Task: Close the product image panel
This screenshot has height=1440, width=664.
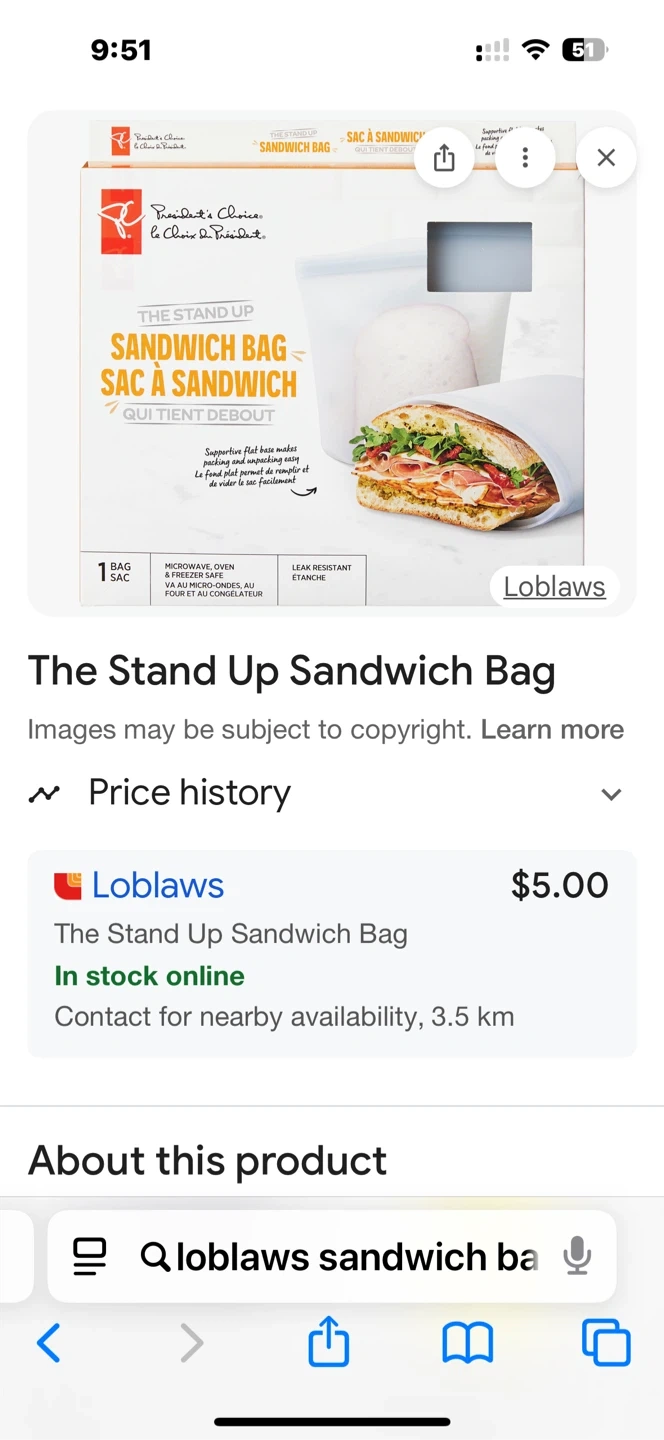Action: pyautogui.click(x=605, y=158)
